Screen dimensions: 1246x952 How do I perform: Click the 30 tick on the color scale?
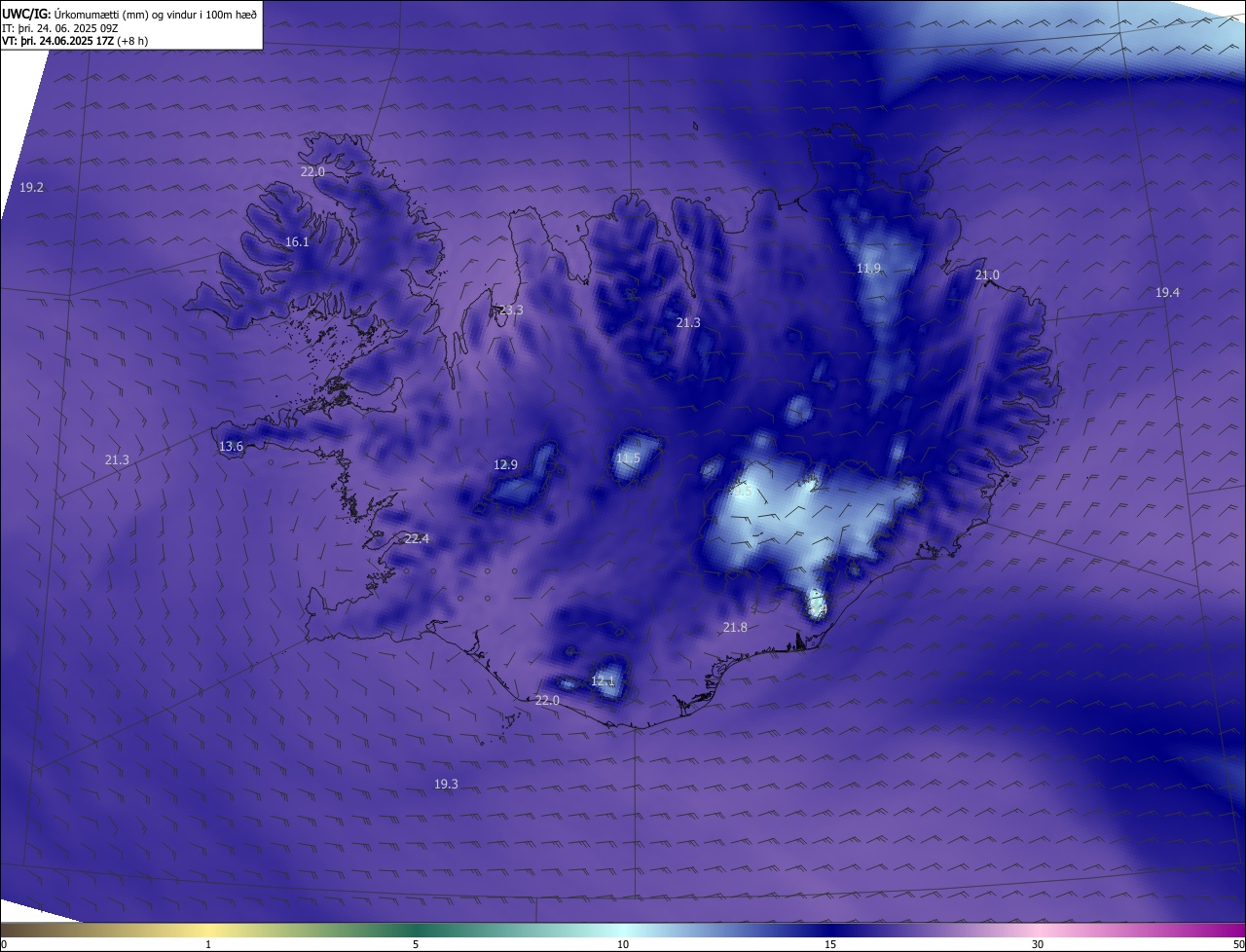[1038, 945]
